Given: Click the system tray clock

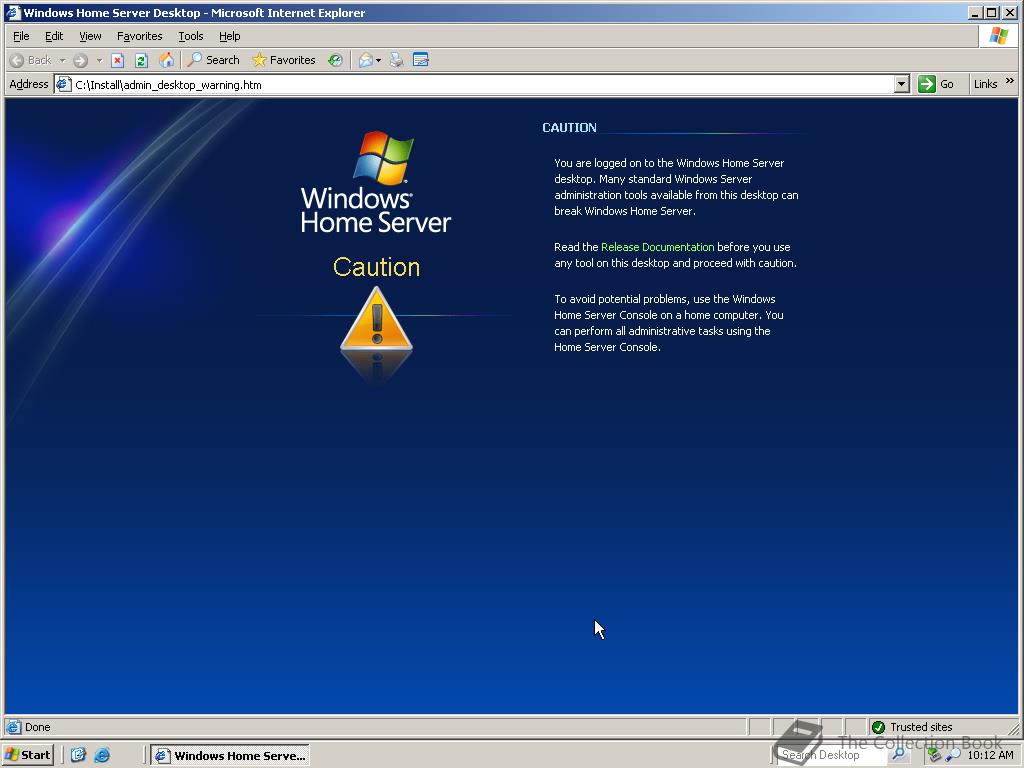Looking at the screenshot, I should (990, 755).
